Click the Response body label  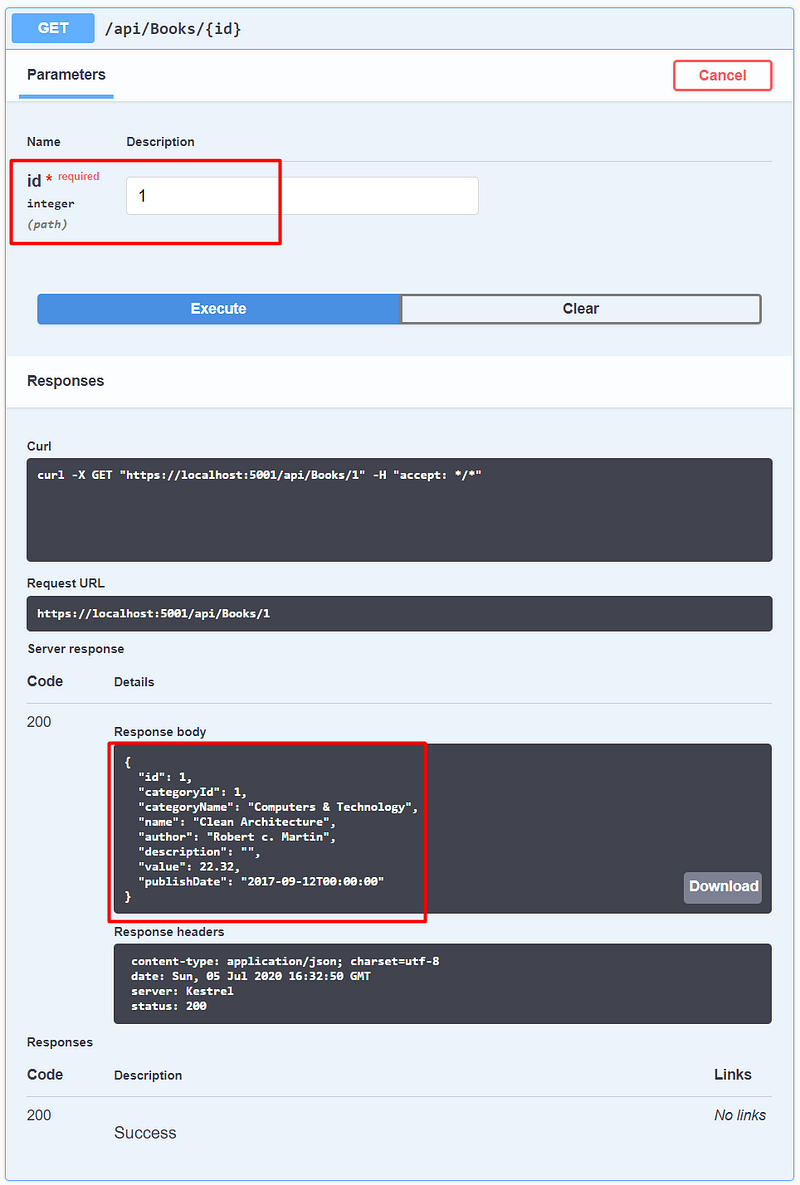160,732
